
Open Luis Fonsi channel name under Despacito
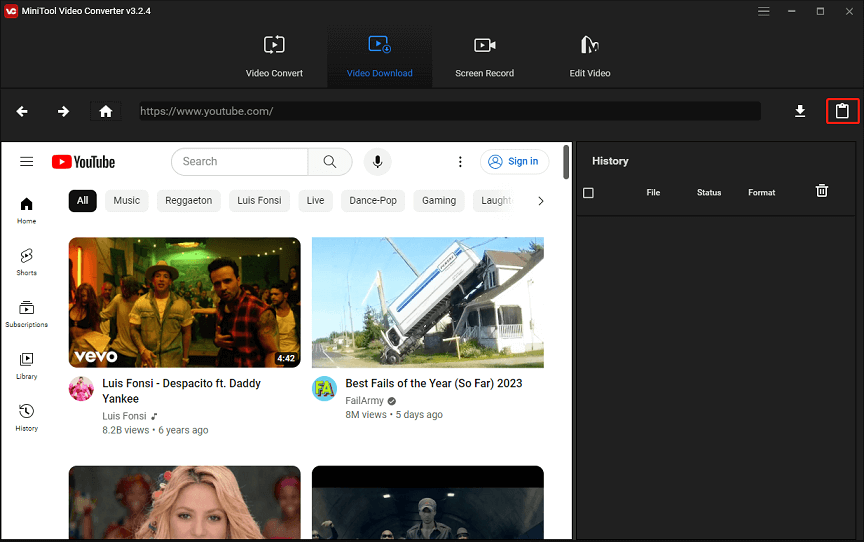124,416
